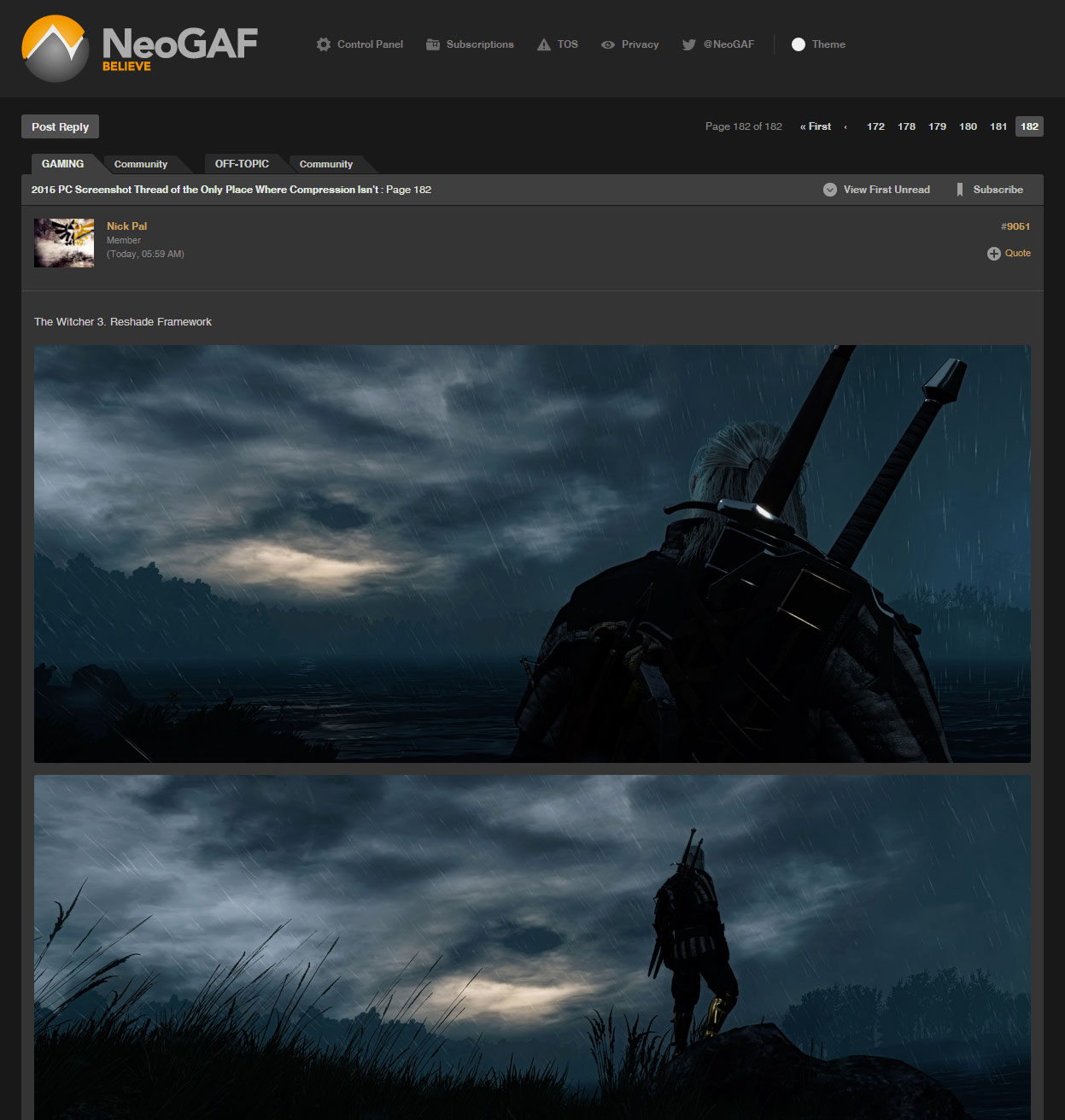
Task: Click the Privacy eye icon
Action: pyautogui.click(x=608, y=44)
